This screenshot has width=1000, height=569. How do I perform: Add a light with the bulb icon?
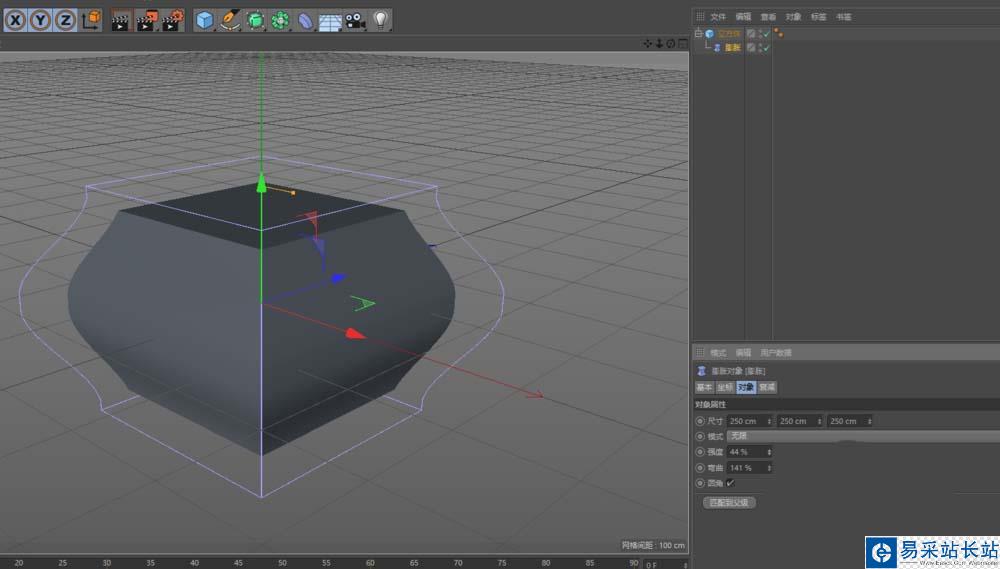click(381, 19)
